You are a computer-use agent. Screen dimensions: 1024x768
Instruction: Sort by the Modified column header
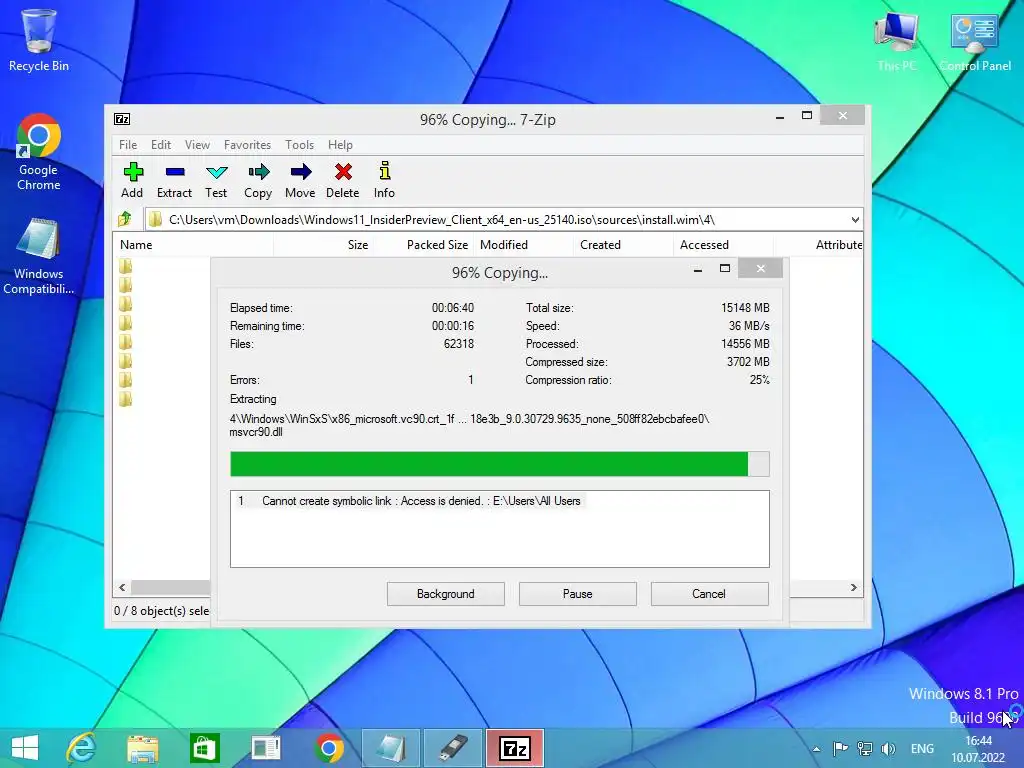point(523,245)
